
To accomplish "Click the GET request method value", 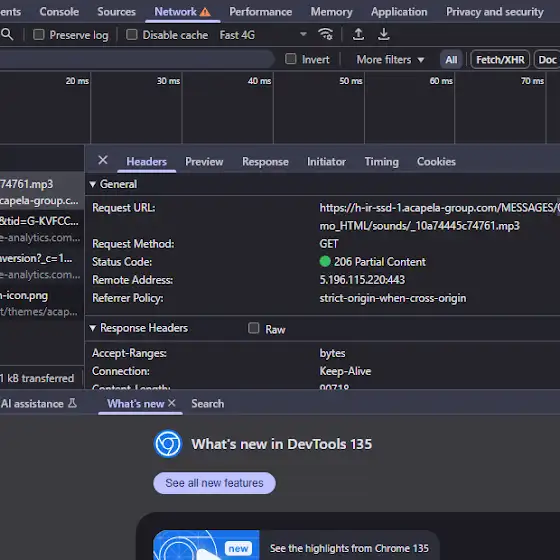I will 329,244.
